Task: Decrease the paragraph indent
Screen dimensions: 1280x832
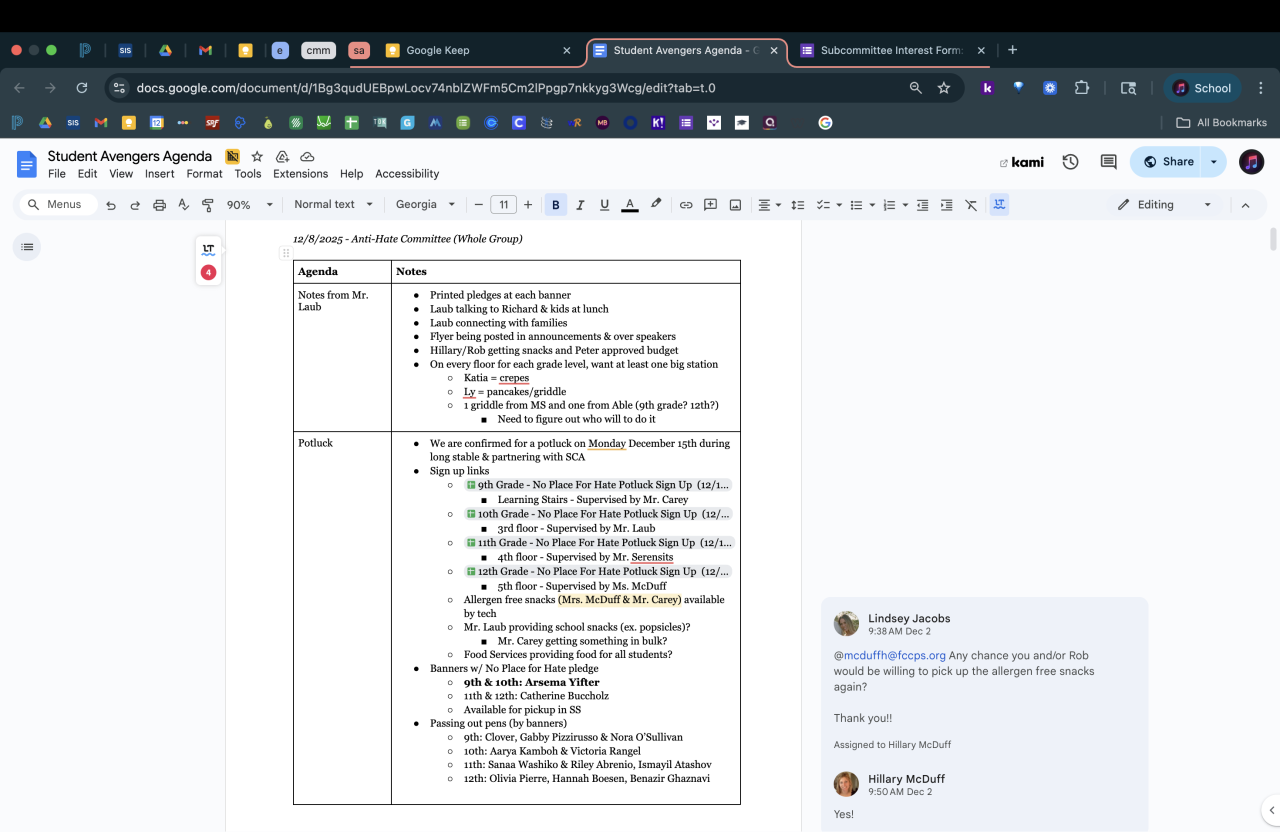Action: tap(922, 205)
